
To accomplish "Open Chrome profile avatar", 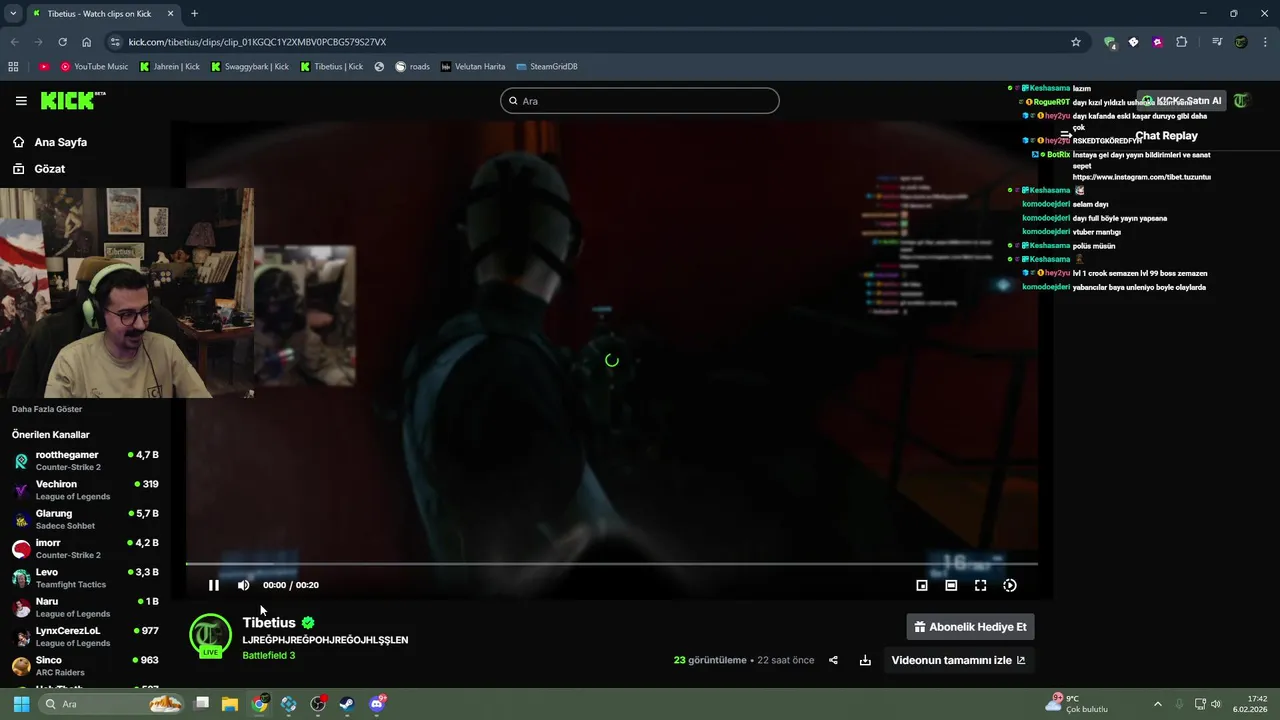I will 1241,42.
